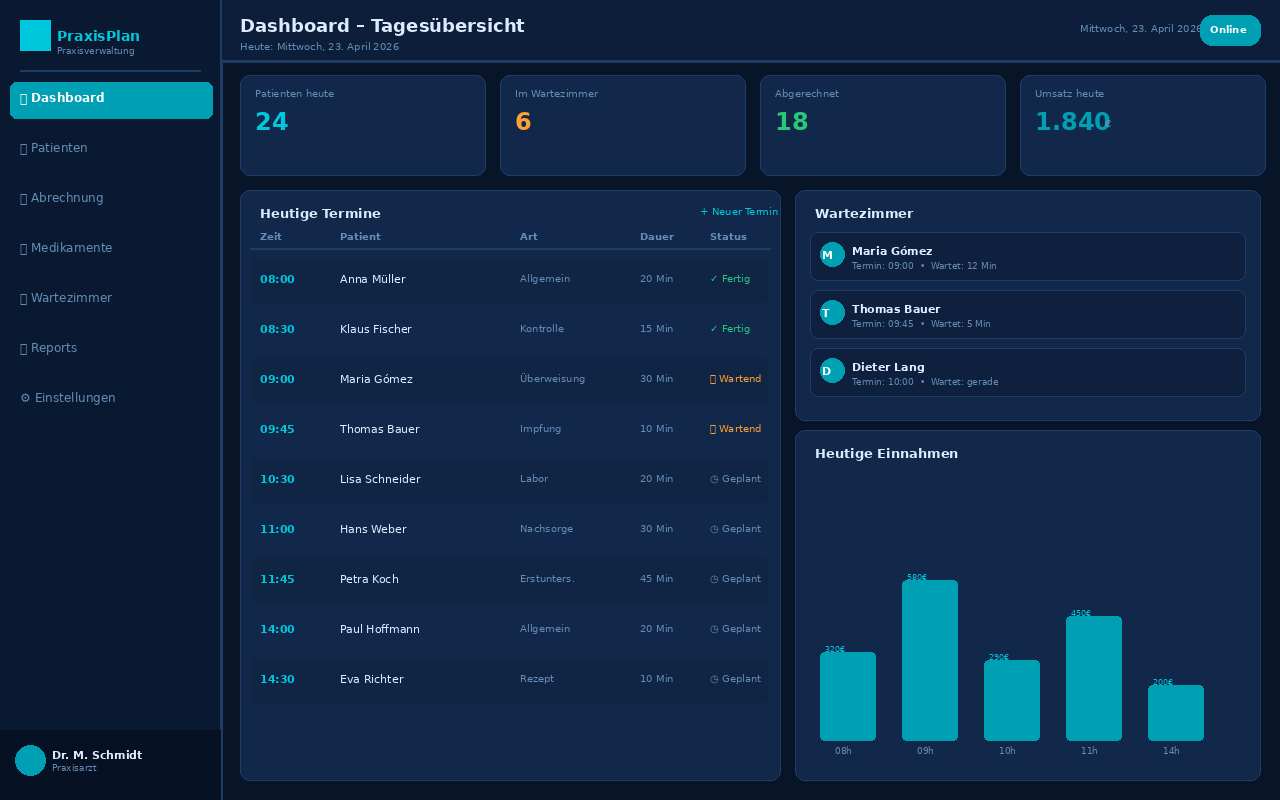The height and width of the screenshot is (800, 1280).
Task: Open Abrechnung via its sidebar icon
Action: (x=22, y=197)
